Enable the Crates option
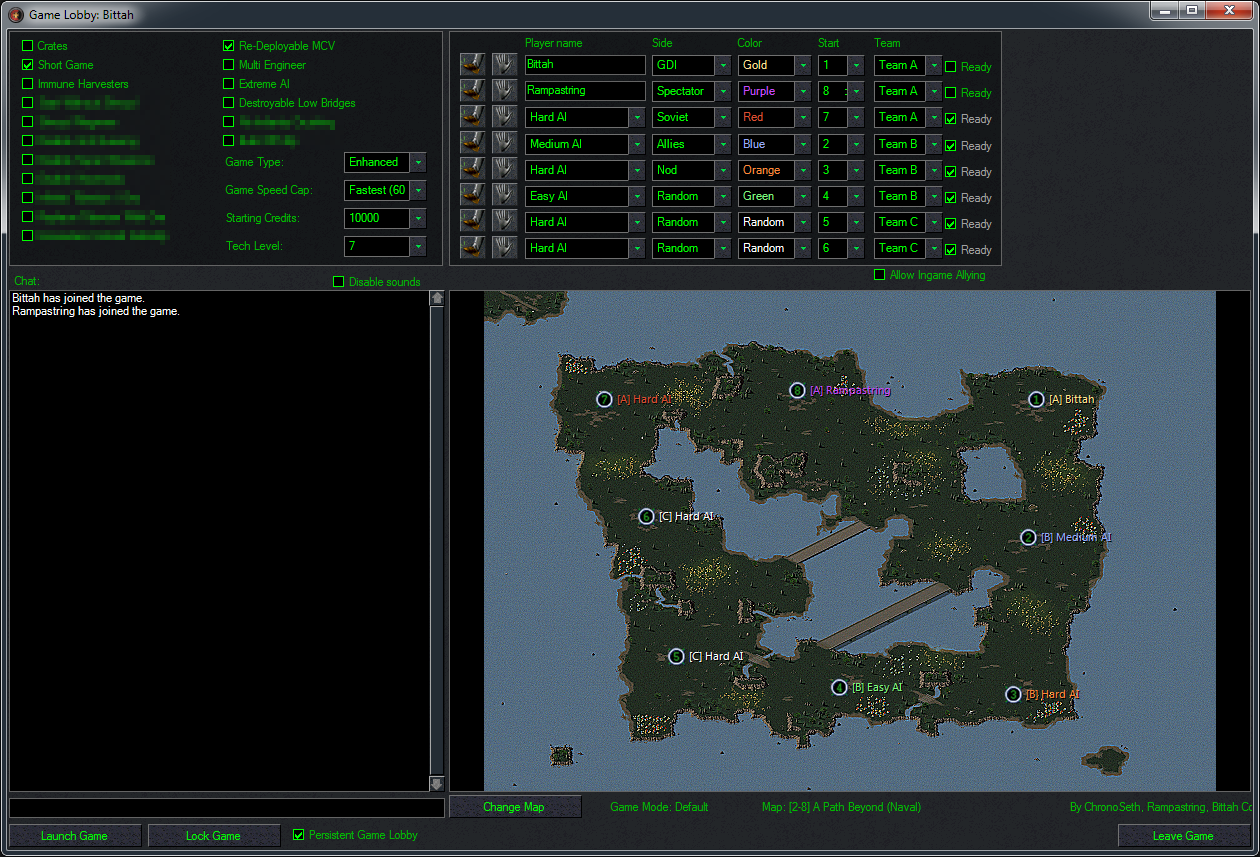This screenshot has width=1260, height=857. click(28, 46)
